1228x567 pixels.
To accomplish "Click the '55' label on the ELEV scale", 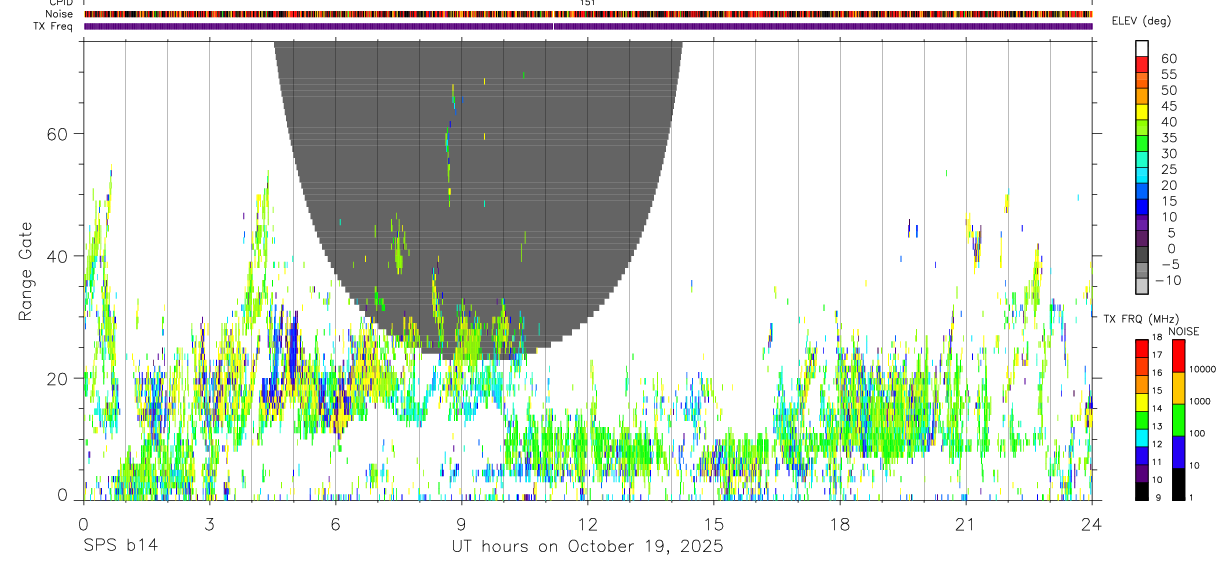I will 1168,75.
